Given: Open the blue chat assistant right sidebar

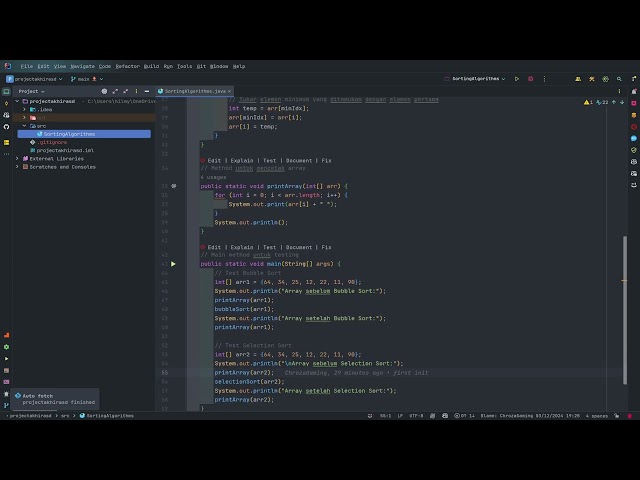Looking at the screenshot, I should (x=634, y=138).
